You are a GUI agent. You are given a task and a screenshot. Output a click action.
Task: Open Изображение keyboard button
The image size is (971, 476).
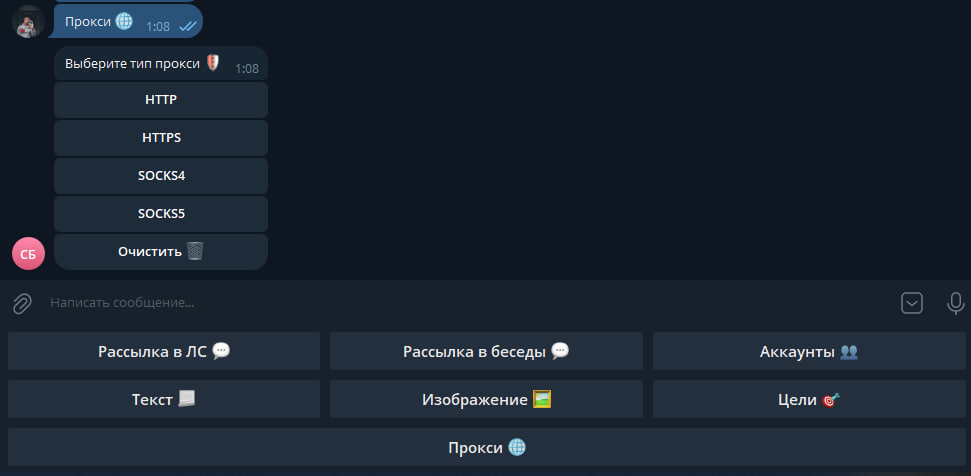486,400
